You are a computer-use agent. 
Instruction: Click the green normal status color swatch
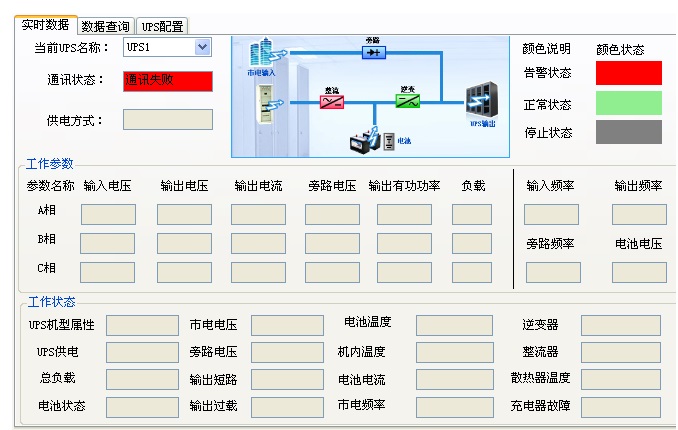tap(628, 103)
